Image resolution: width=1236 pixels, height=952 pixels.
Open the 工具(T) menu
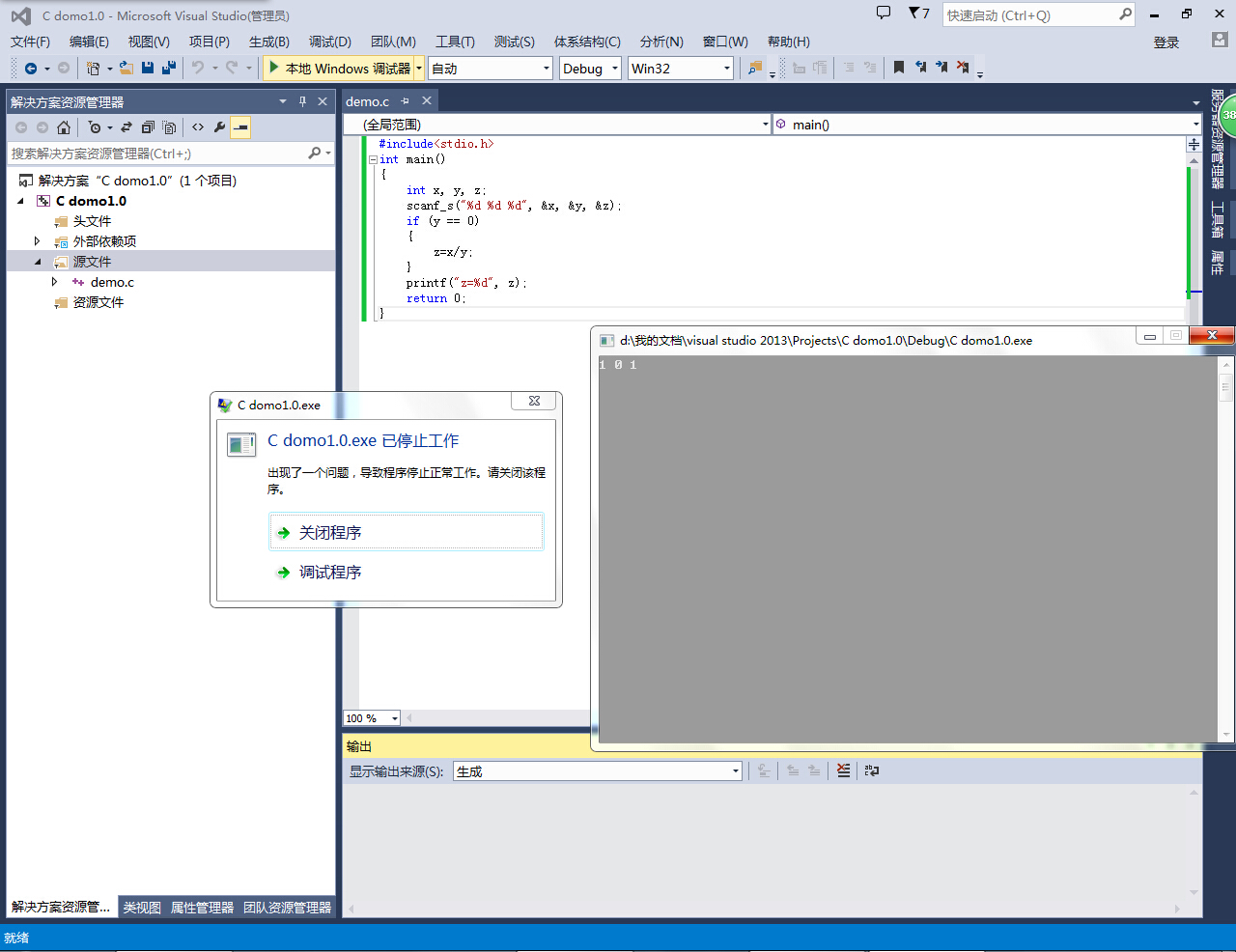455,42
